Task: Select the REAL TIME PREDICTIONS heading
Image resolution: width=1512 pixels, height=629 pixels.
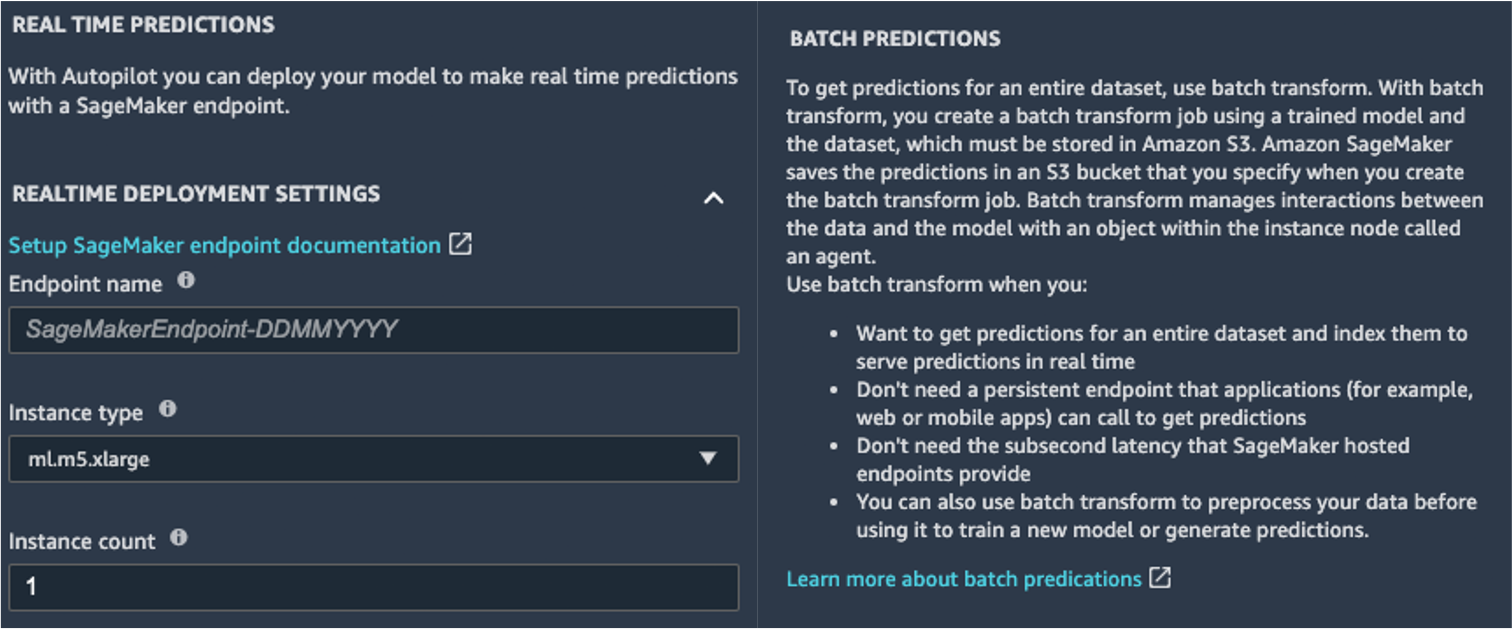Action: (x=143, y=25)
